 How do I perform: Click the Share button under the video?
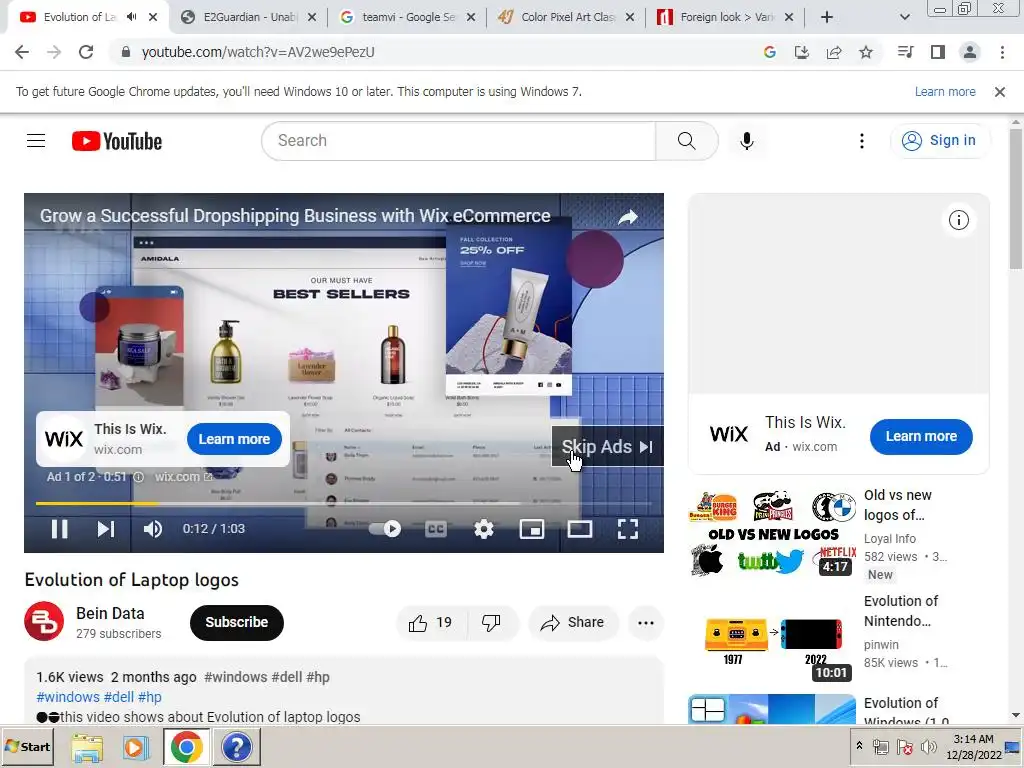pyautogui.click(x=572, y=622)
